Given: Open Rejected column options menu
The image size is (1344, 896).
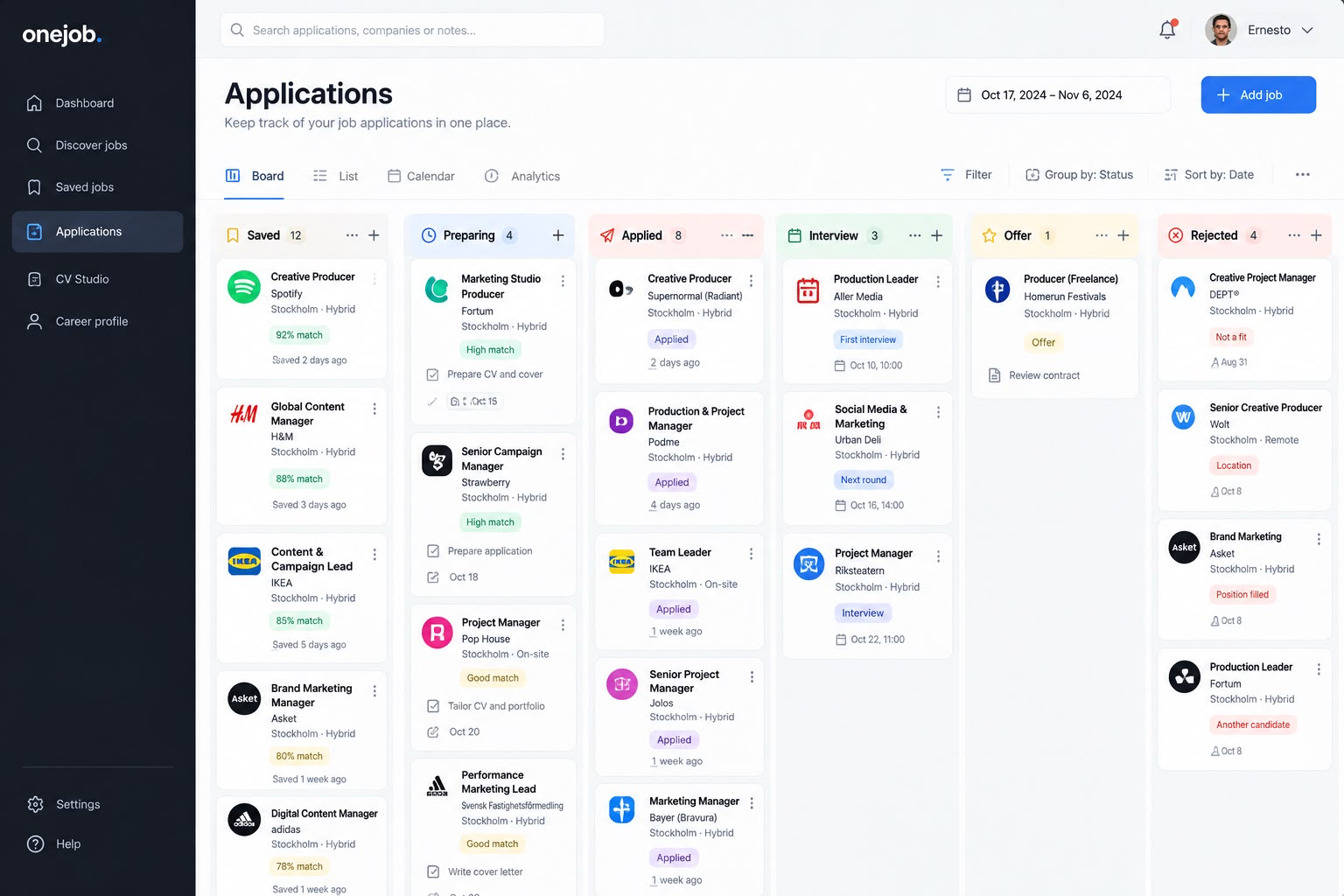Looking at the screenshot, I should (1294, 235).
